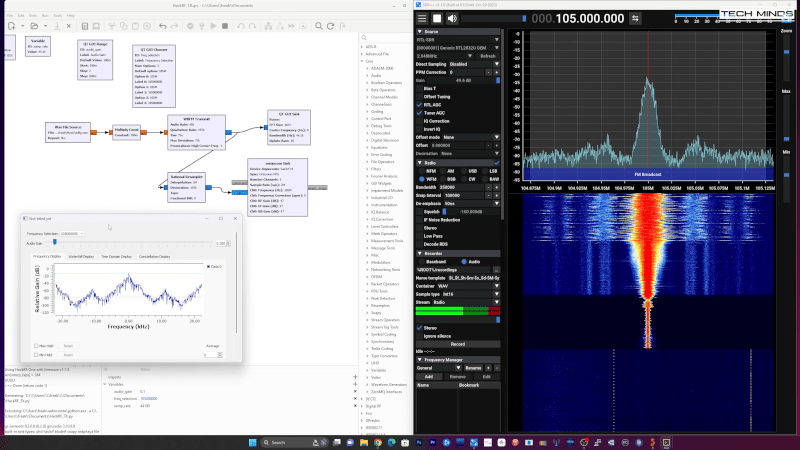Toggle the RTL AGC checkbox
The image size is (800, 450).
pos(420,104)
